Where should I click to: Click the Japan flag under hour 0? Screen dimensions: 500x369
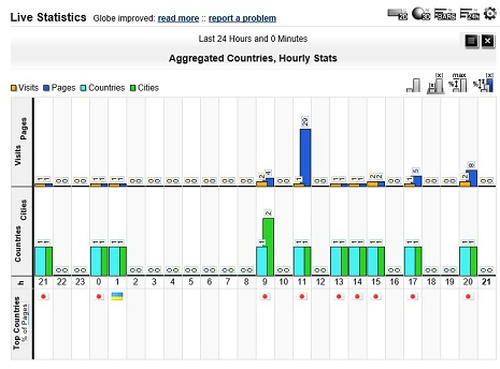[x=99, y=296]
